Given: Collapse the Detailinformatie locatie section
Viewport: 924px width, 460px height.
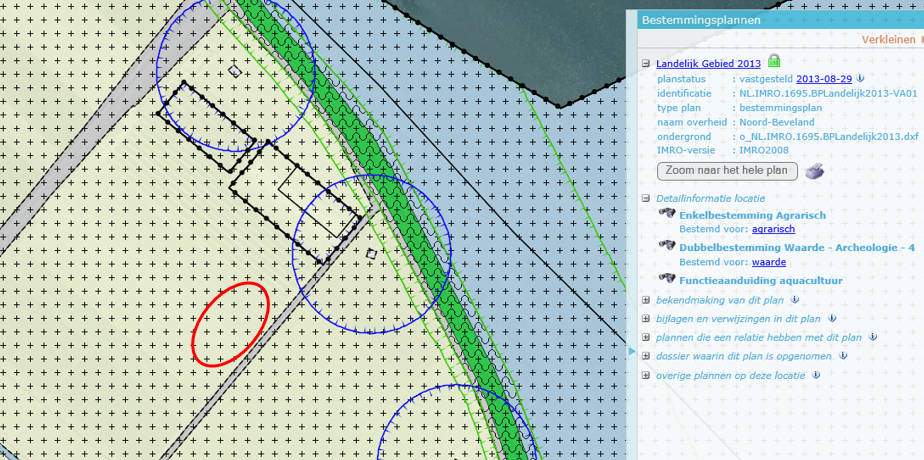Looking at the screenshot, I should [x=646, y=199].
